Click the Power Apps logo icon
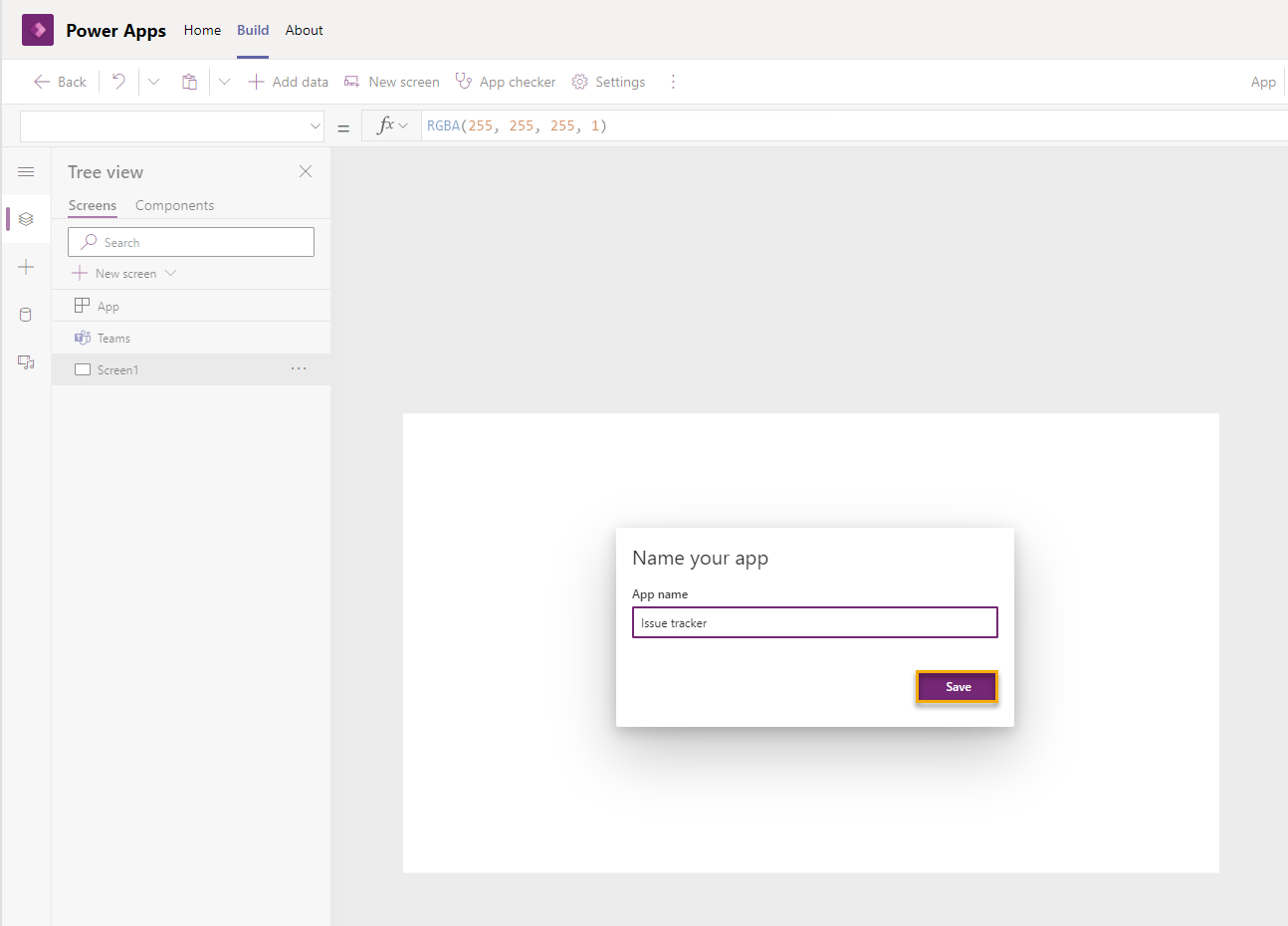This screenshot has height=926, width=1288. click(38, 30)
